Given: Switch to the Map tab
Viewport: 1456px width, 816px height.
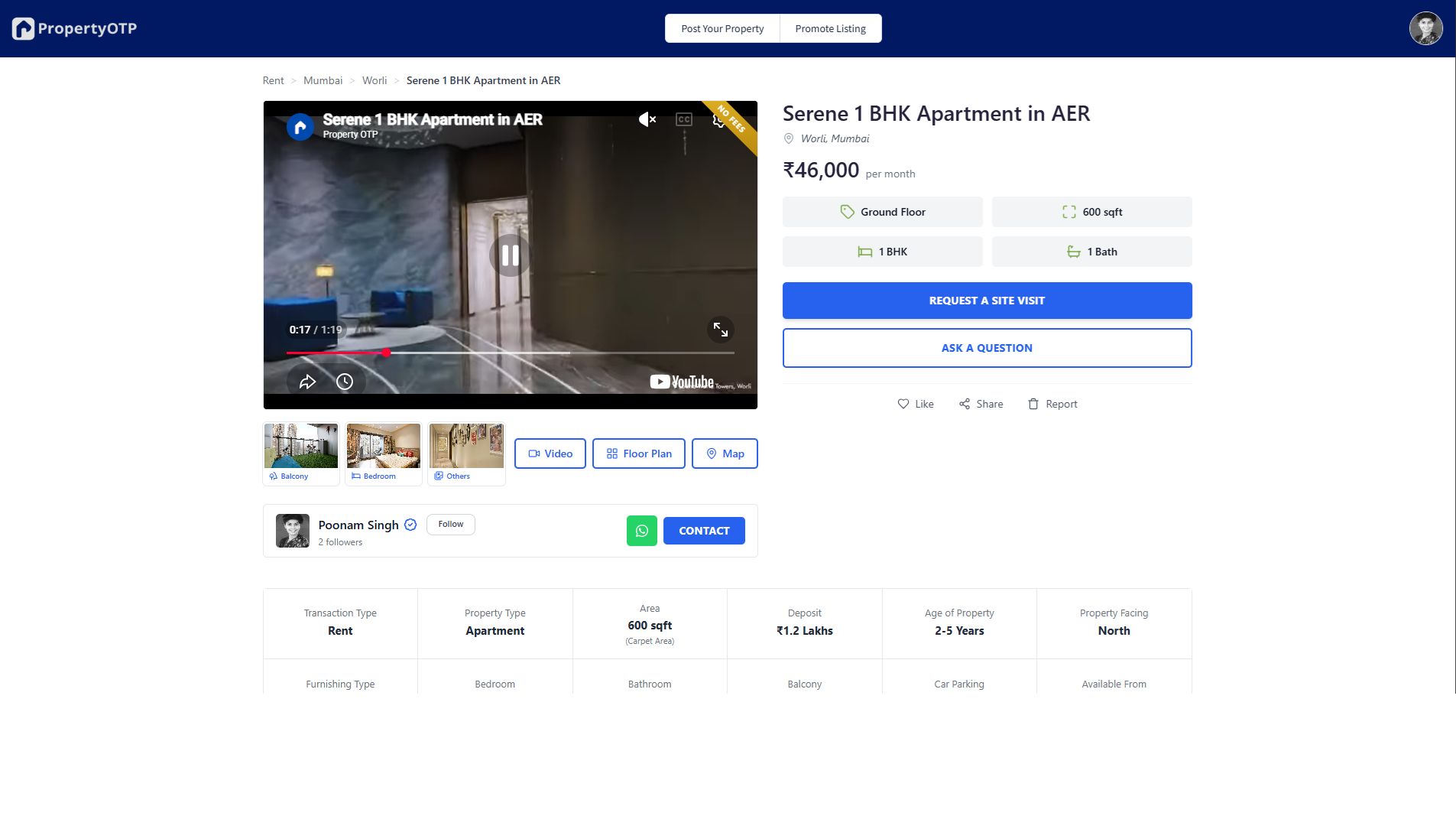Looking at the screenshot, I should coord(725,454).
